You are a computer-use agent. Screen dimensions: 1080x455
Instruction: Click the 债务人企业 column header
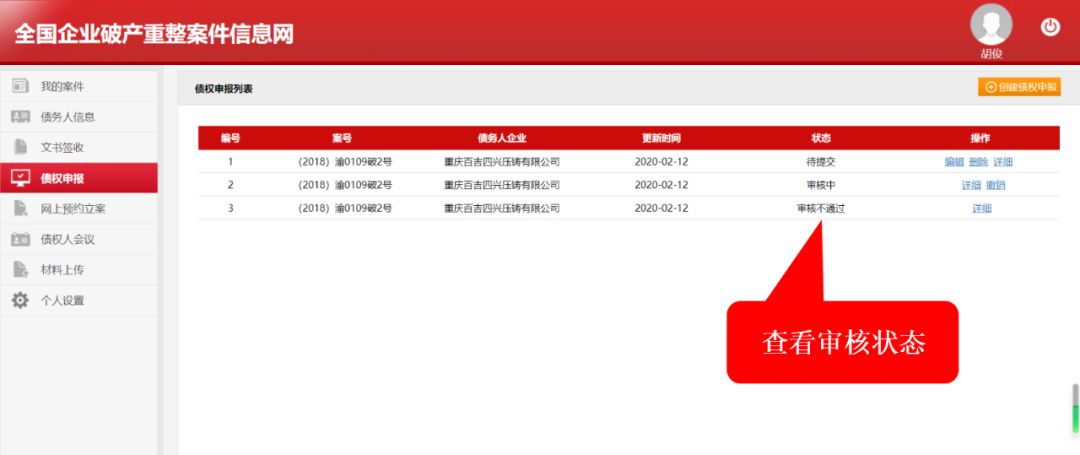501,138
